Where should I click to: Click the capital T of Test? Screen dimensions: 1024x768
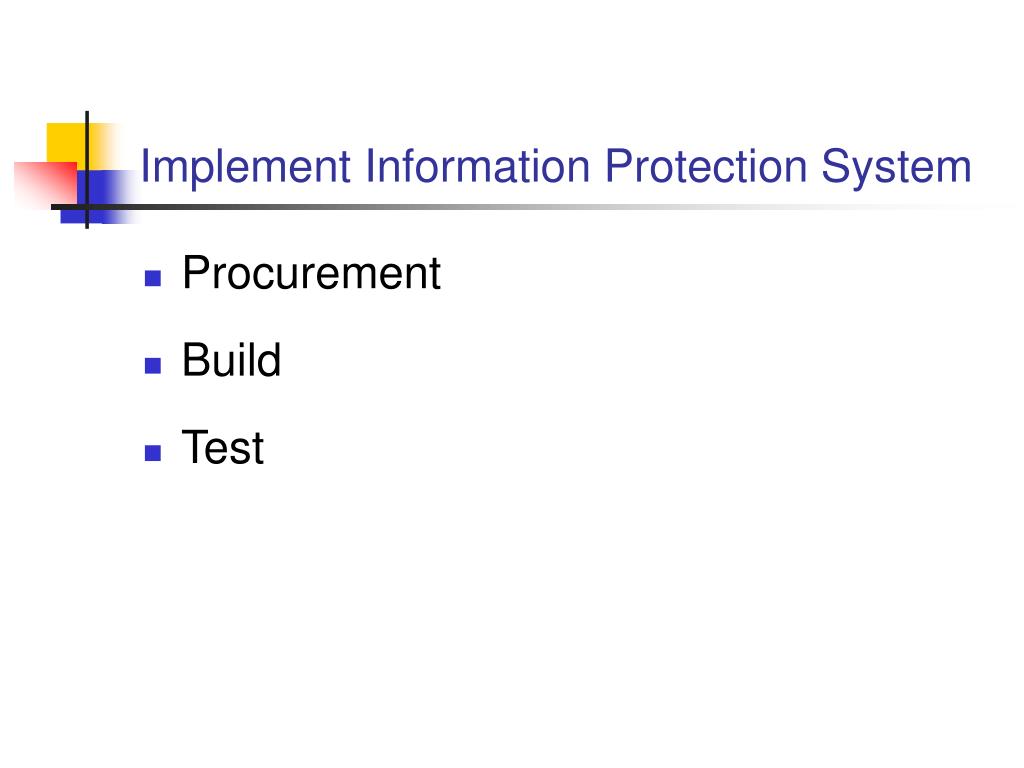195,447
